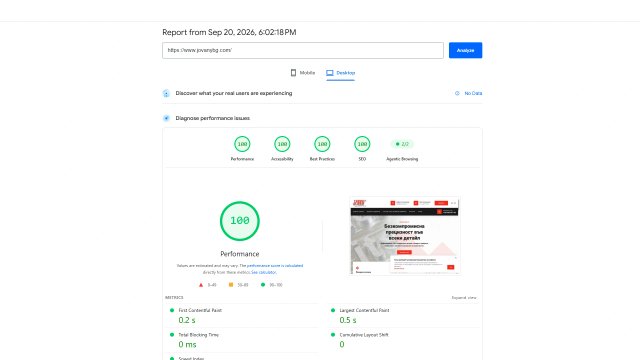The width and height of the screenshot is (640, 360).
Task: Open the See calculator link
Action: point(264,272)
